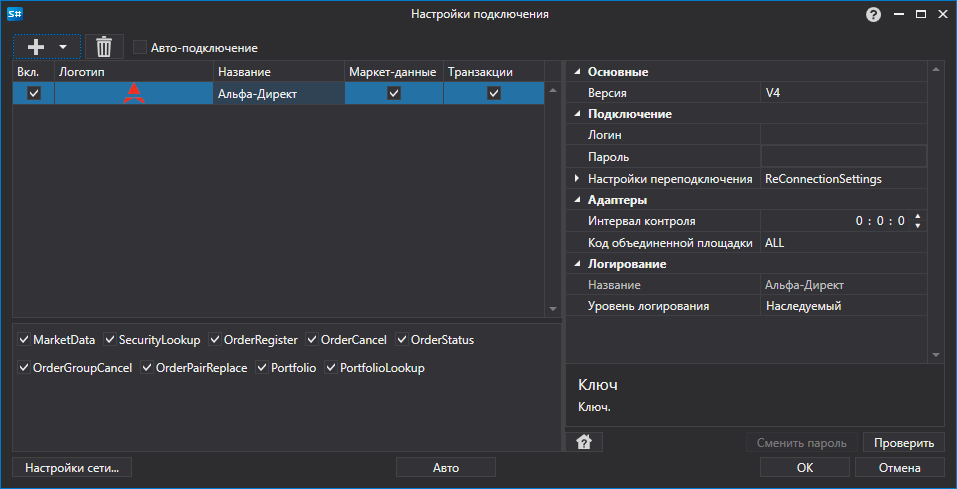Click the trash can delete icon
957x489 pixels.
click(x=104, y=46)
